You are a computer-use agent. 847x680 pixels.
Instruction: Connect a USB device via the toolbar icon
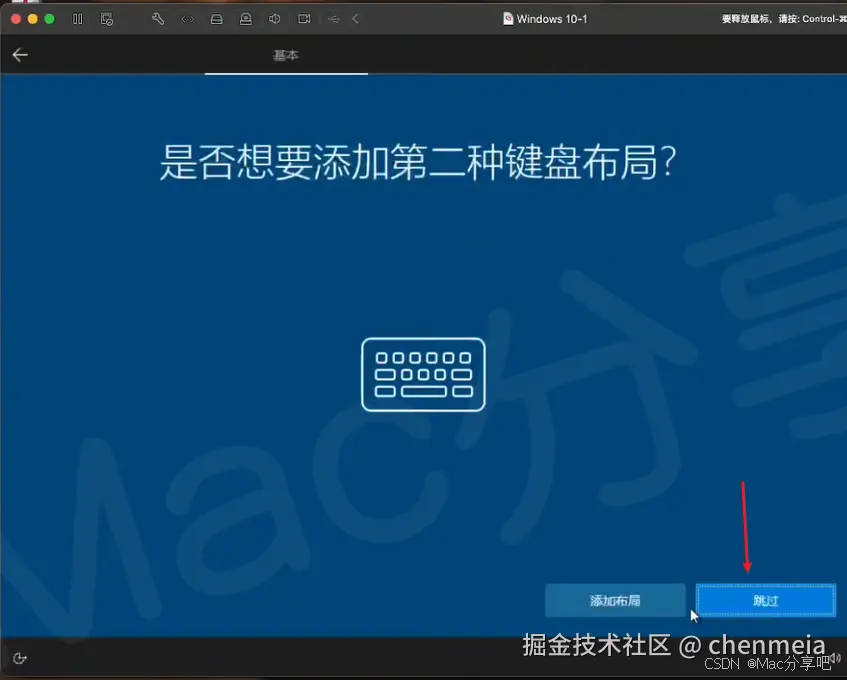332,18
